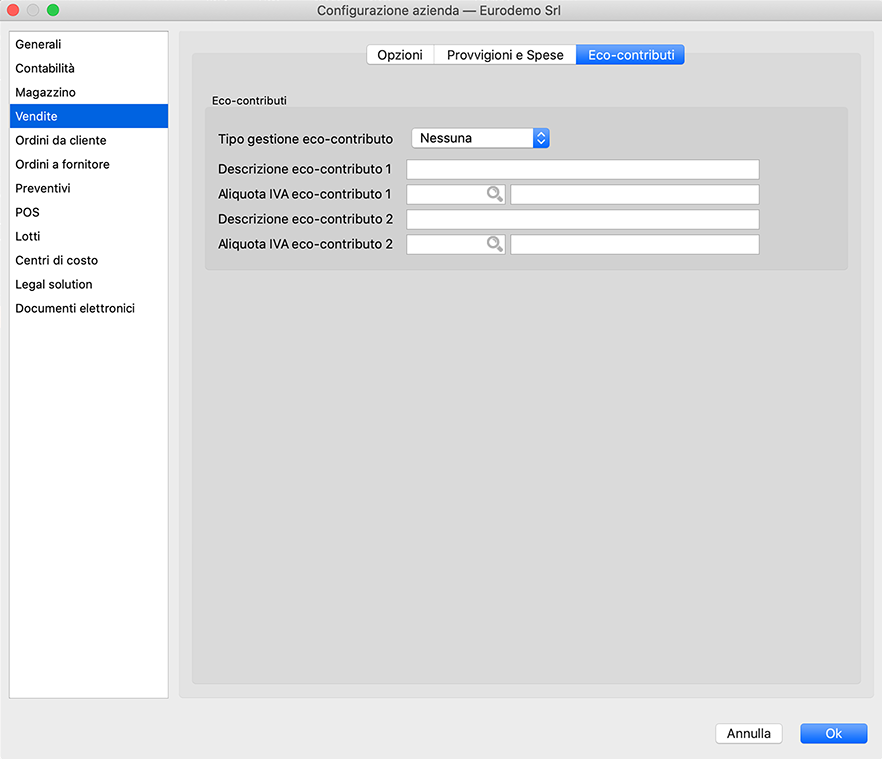The height and width of the screenshot is (759, 882).
Task: Click the Aliquota IVA eco-contributo 1 code field
Action: coord(445,195)
